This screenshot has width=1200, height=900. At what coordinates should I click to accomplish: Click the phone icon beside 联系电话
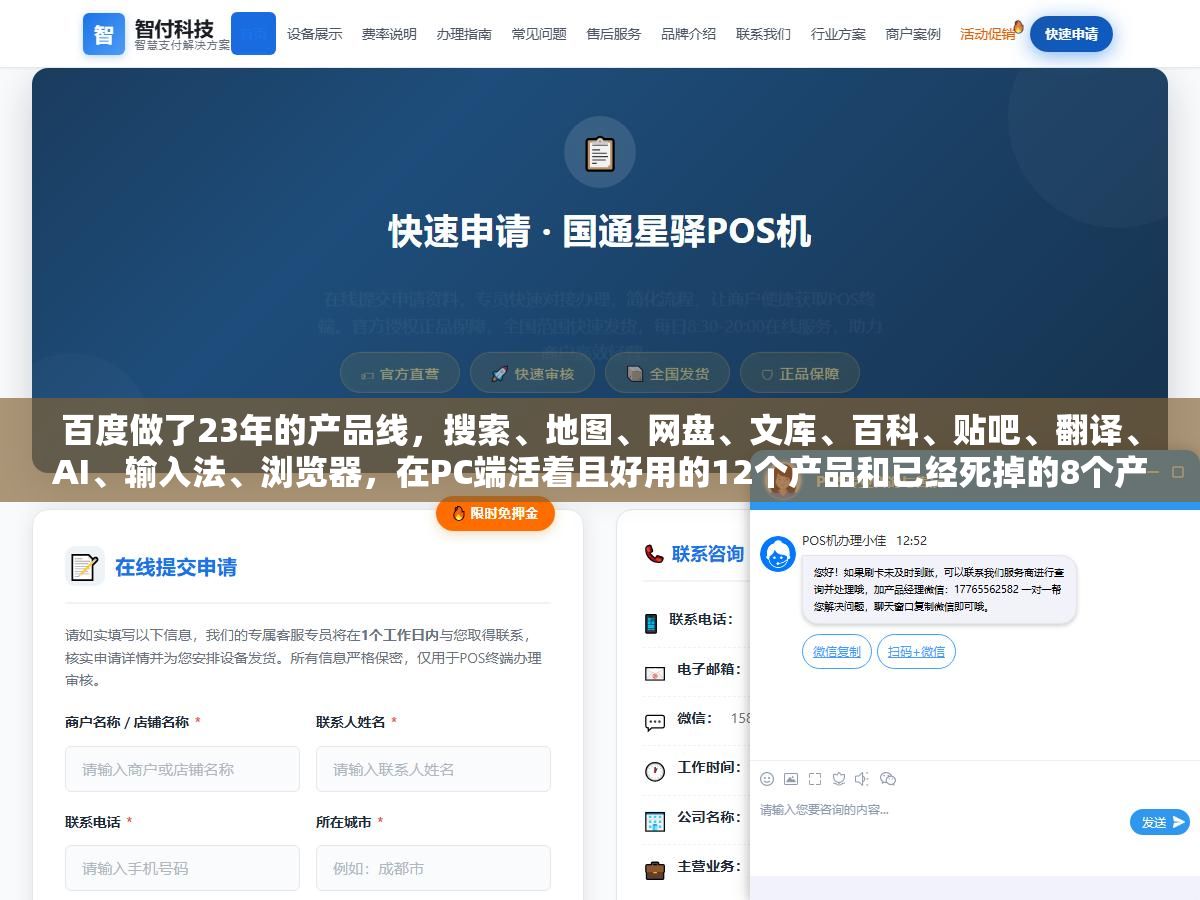pos(651,623)
